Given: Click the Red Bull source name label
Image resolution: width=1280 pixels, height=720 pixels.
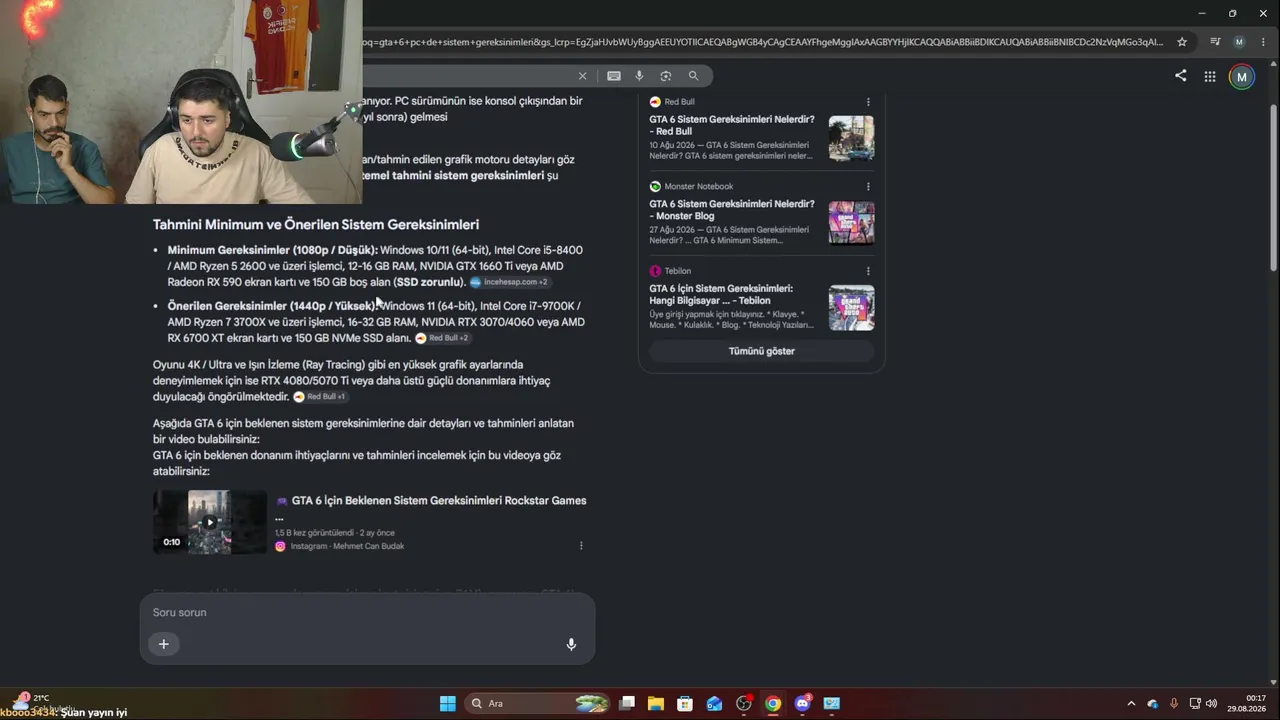Looking at the screenshot, I should pos(679,102).
